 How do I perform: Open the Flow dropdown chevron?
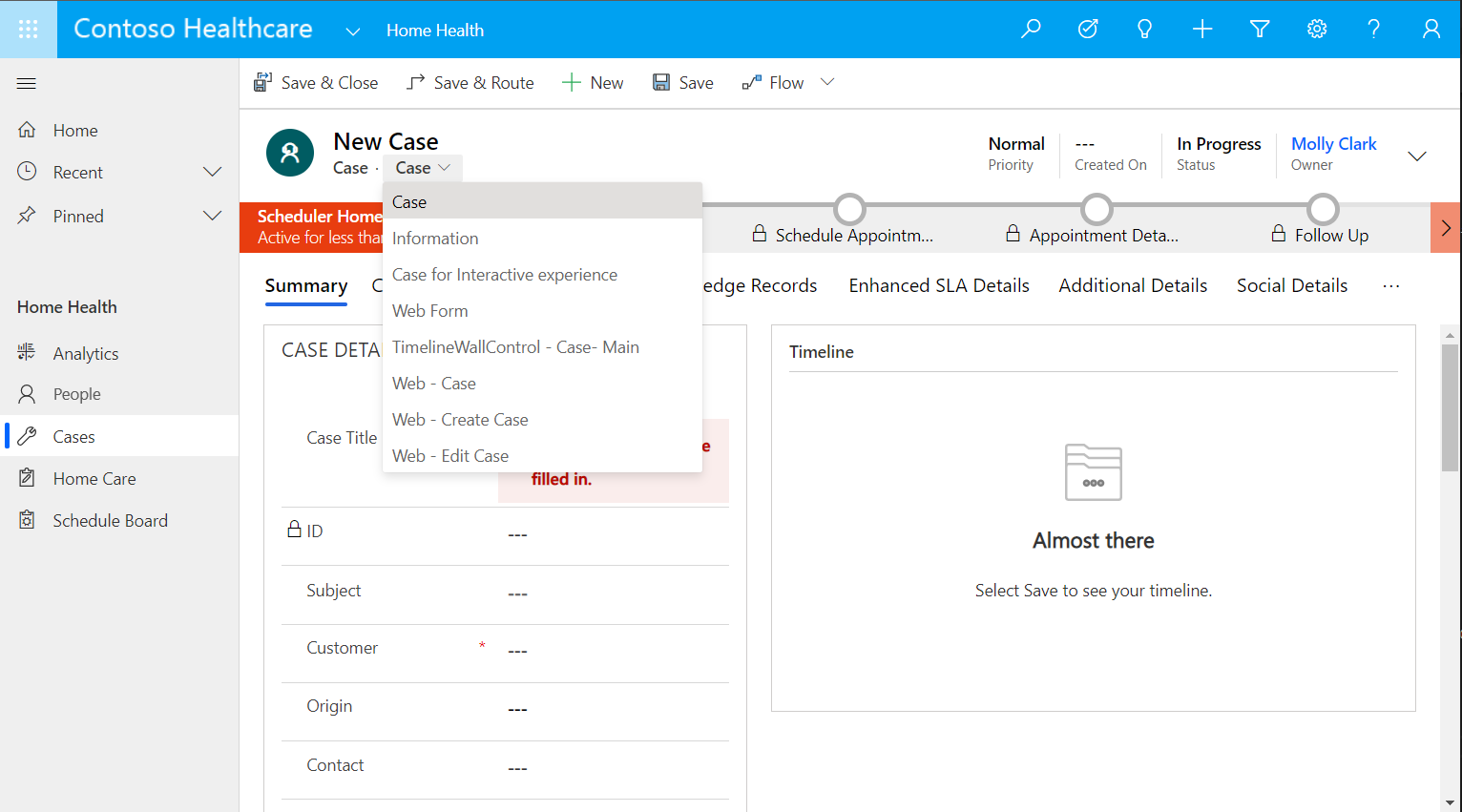pyautogui.click(x=827, y=82)
